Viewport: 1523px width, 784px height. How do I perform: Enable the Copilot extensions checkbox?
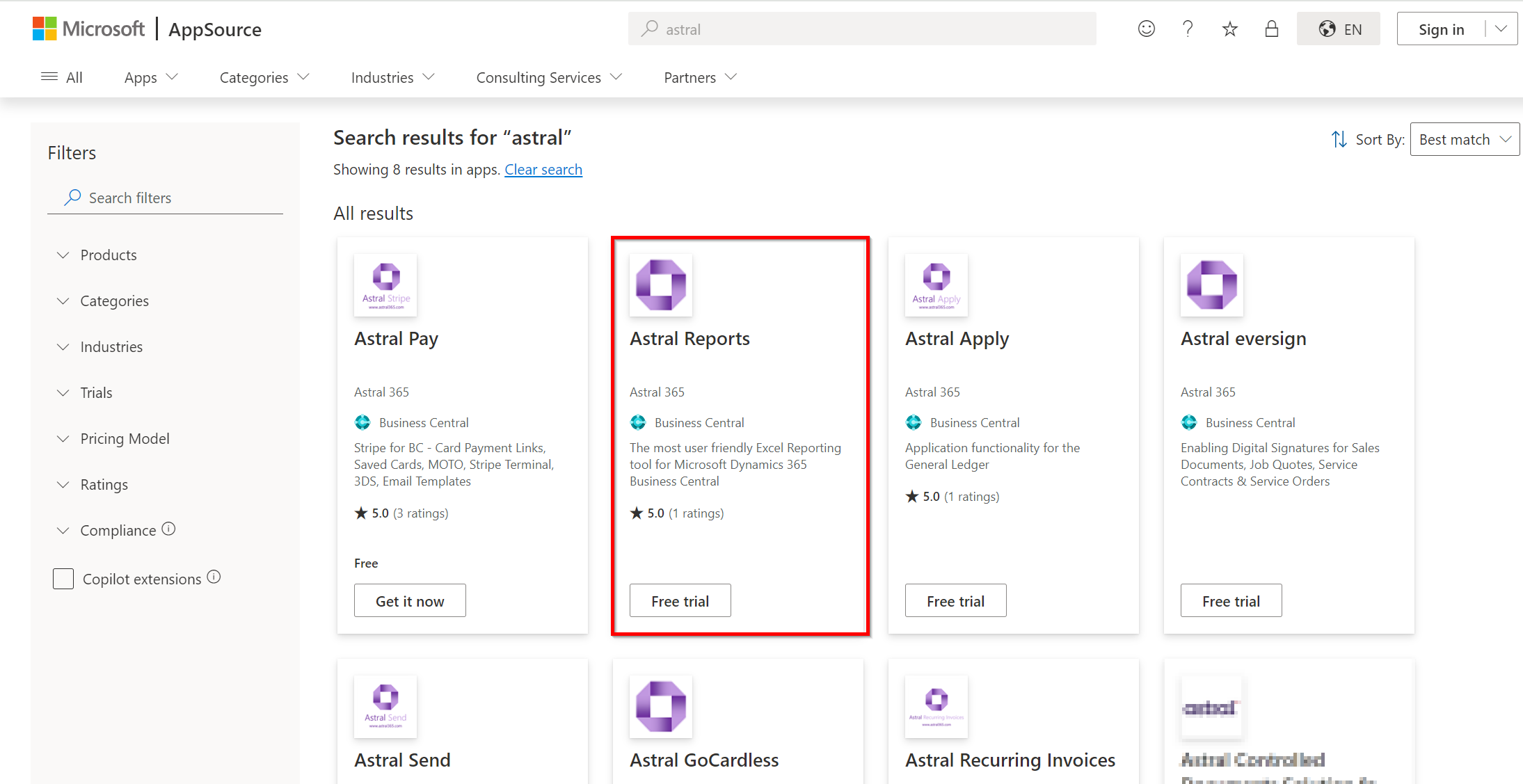click(63, 579)
